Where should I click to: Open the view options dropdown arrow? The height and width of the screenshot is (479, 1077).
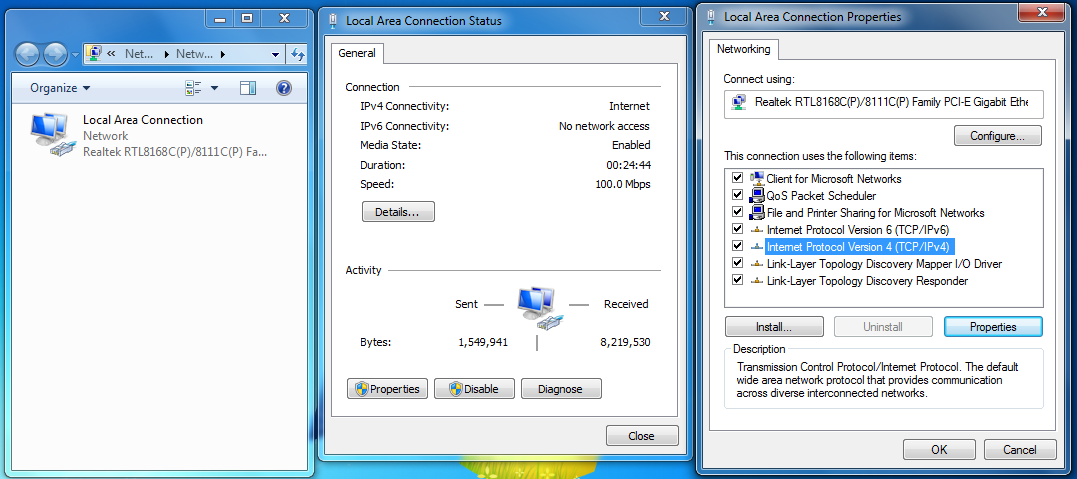[x=214, y=88]
